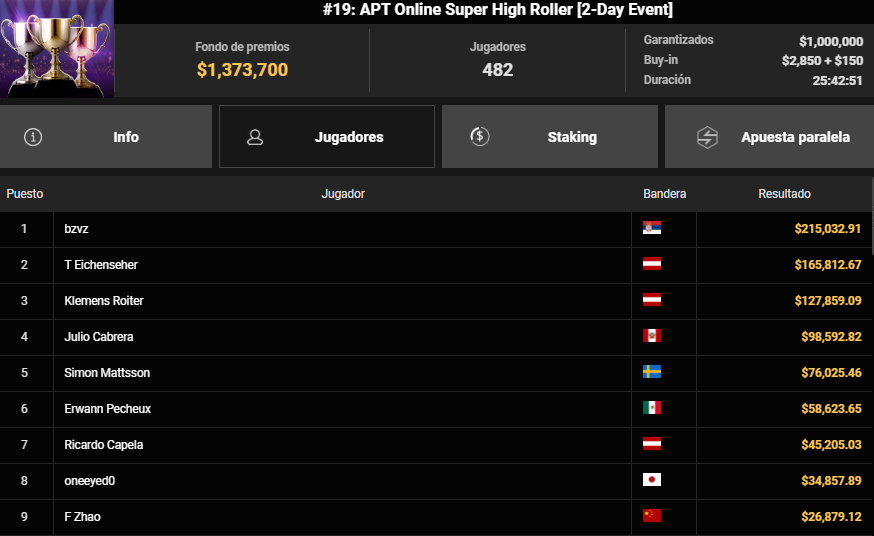Sort by the Puesto column header
This screenshot has width=874, height=536.
25,194
